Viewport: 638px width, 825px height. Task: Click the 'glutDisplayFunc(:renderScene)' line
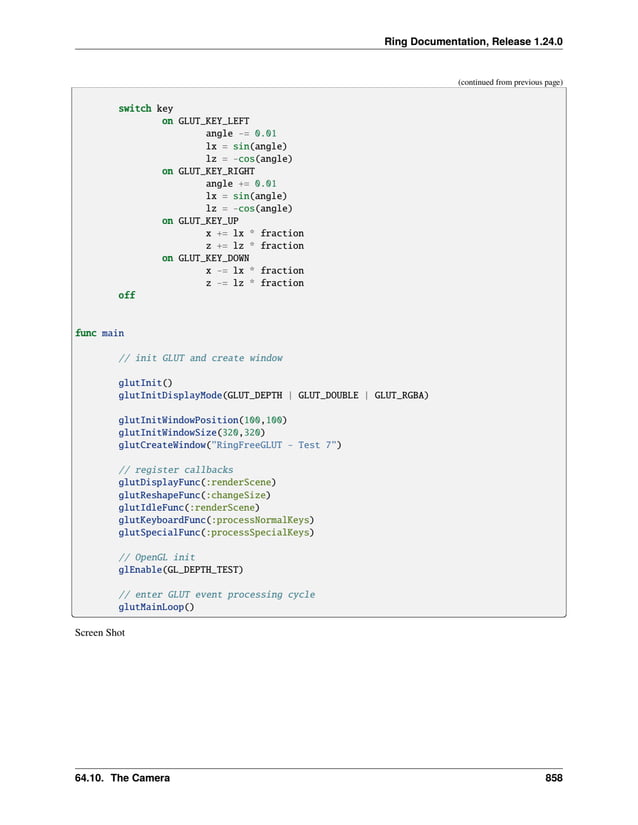(x=197, y=482)
